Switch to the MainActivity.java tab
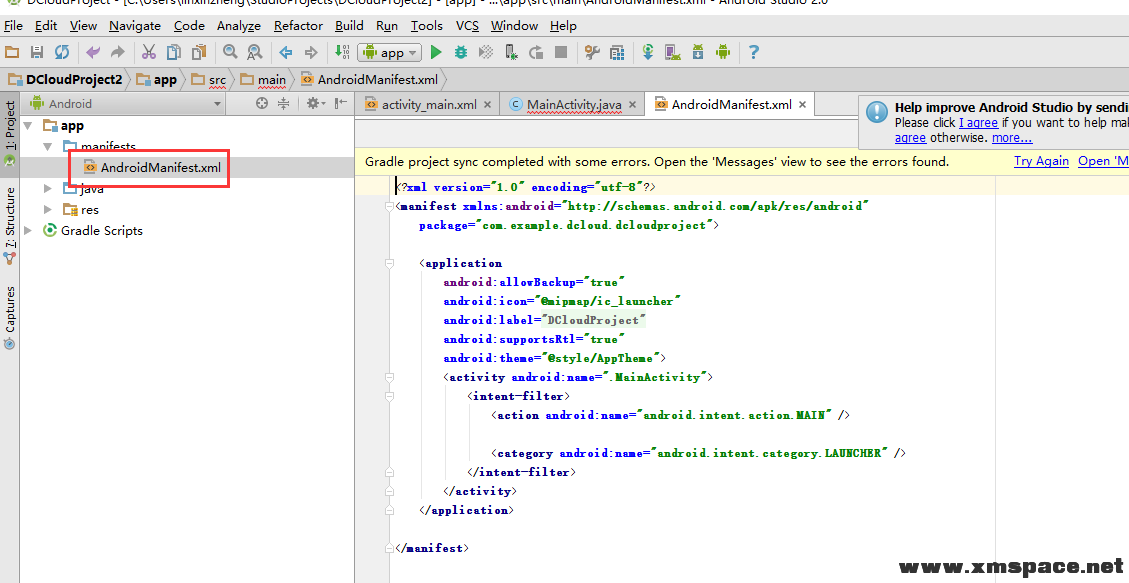 (574, 104)
